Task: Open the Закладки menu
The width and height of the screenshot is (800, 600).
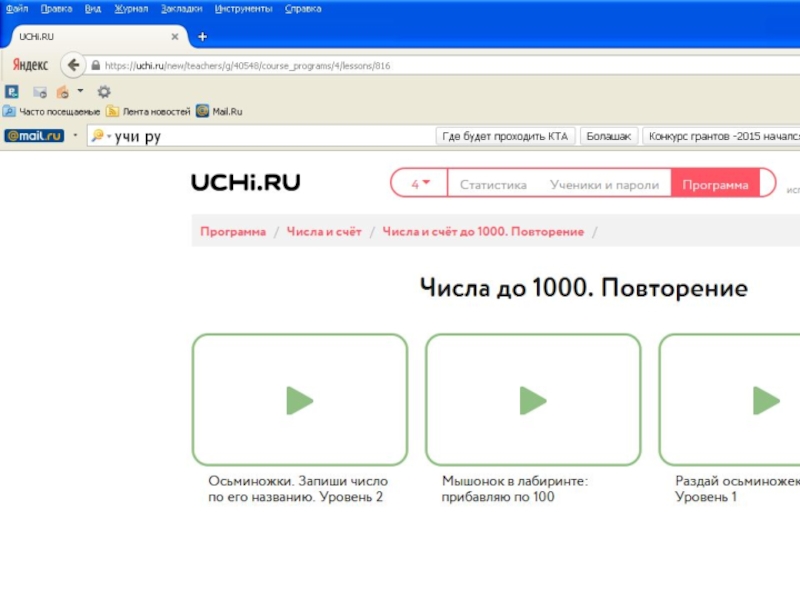Action: 181,8
